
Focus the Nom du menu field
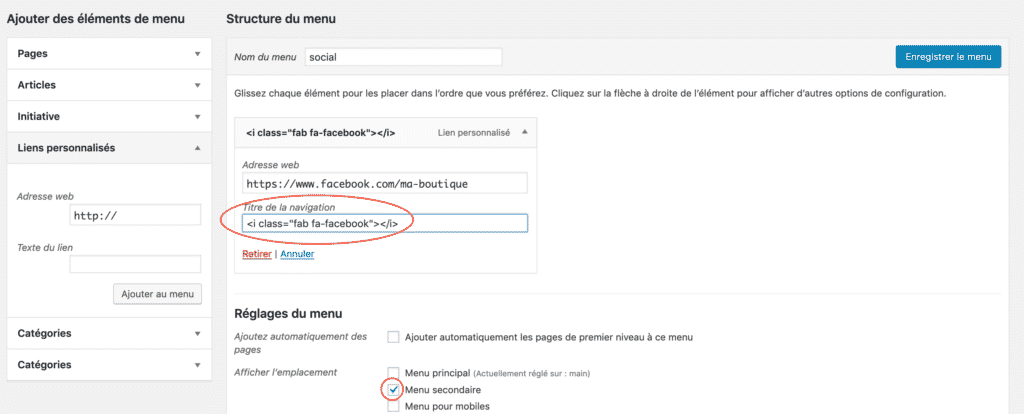tap(402, 58)
